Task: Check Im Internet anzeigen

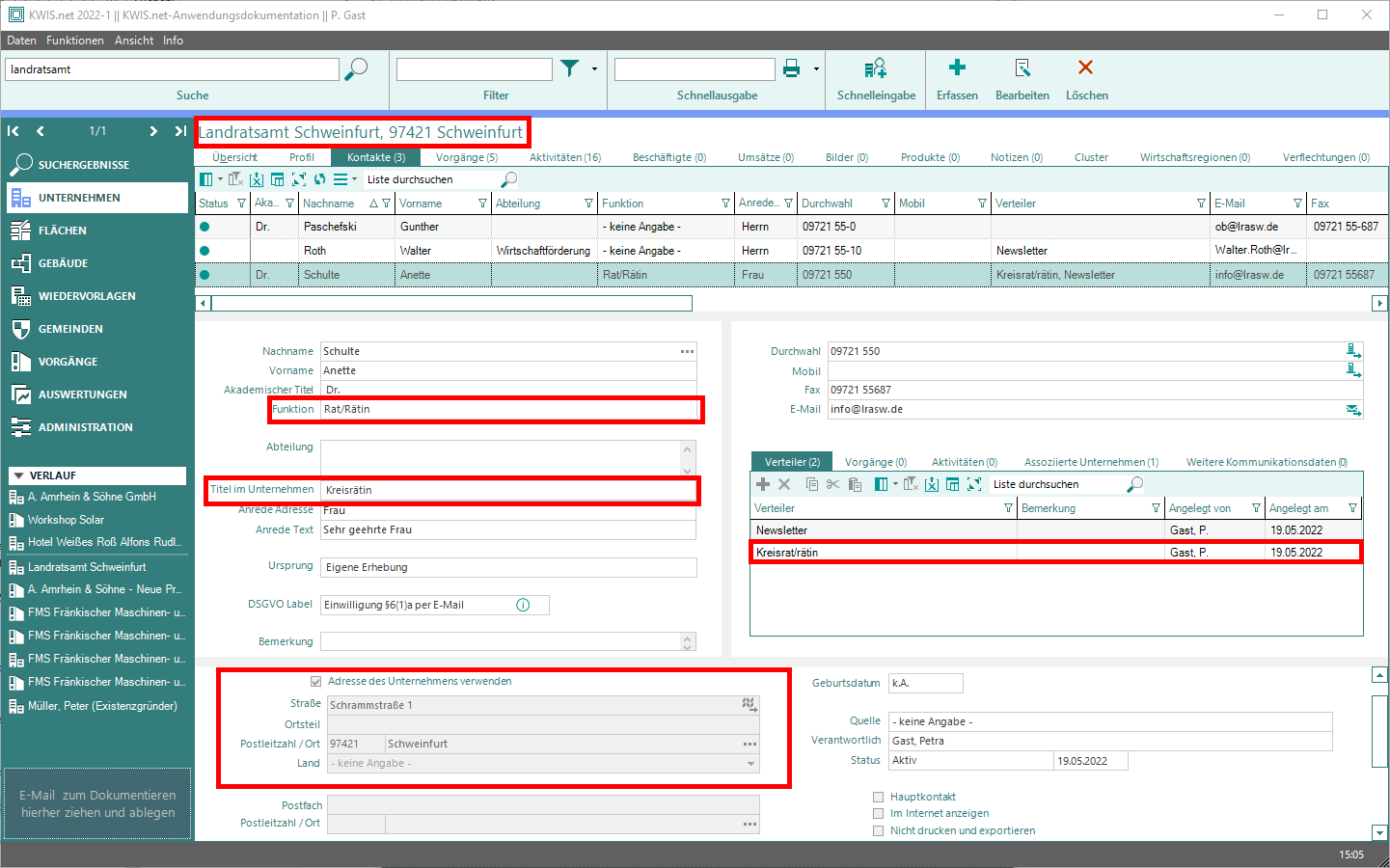Action: click(x=878, y=813)
